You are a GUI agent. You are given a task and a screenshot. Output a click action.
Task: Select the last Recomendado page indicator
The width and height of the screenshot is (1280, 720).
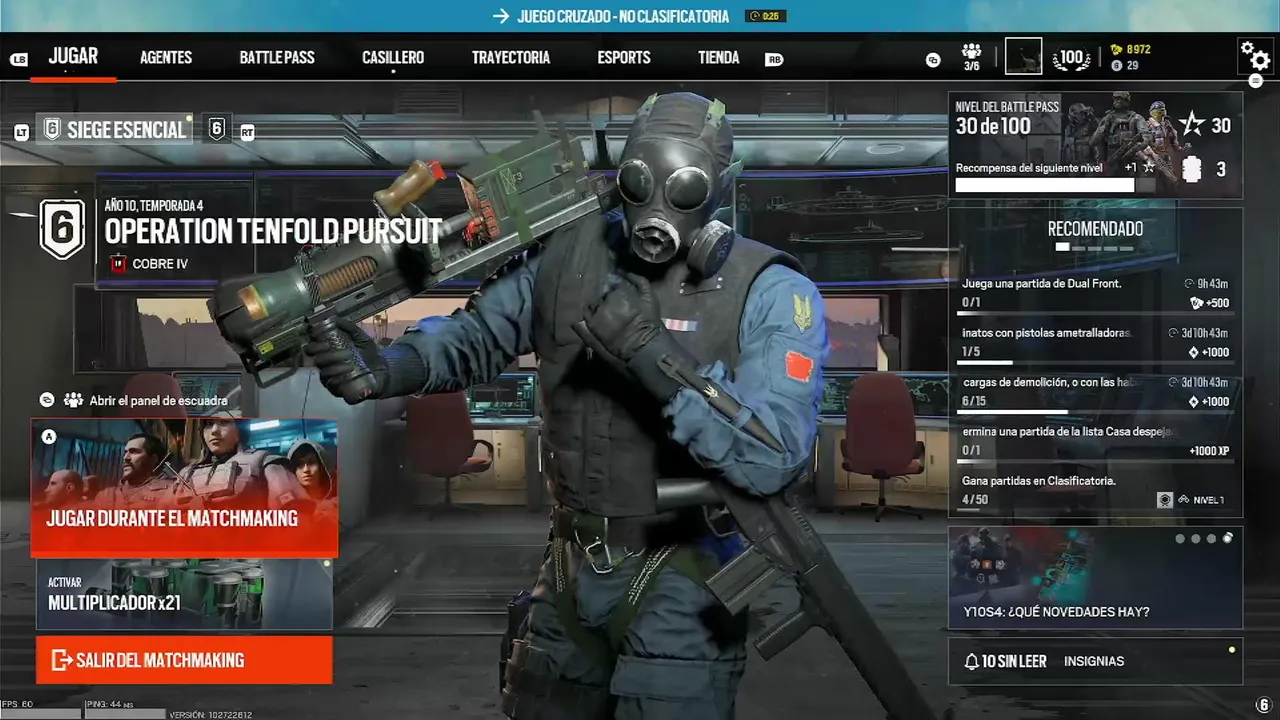pos(1127,247)
